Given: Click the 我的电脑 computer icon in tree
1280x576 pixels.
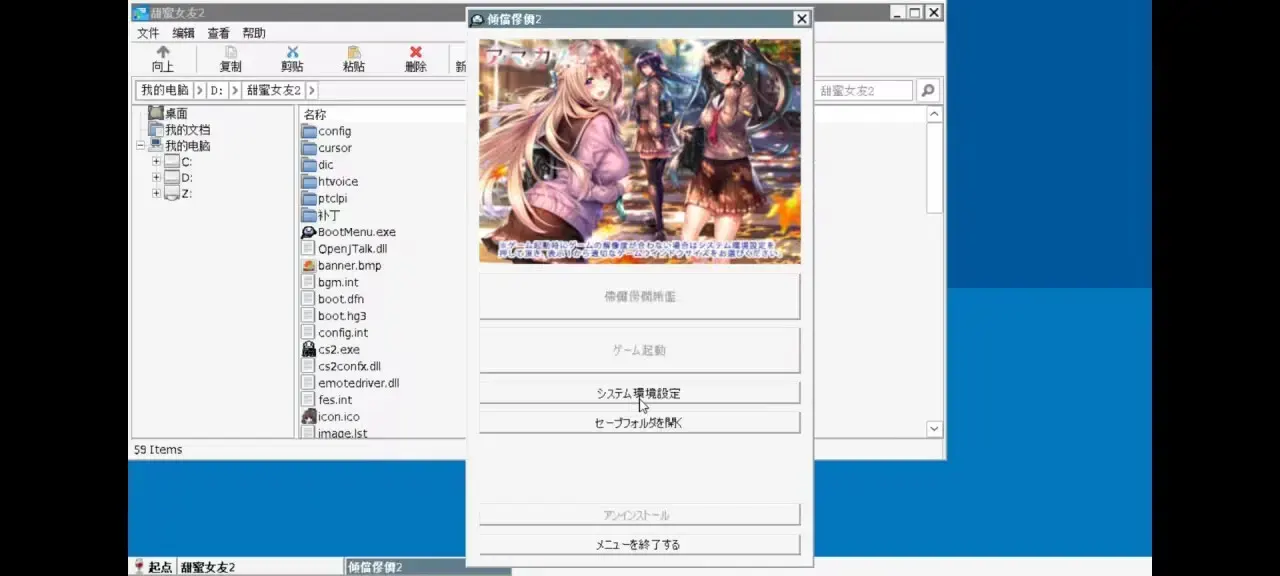Looking at the screenshot, I should pyautogui.click(x=156, y=146).
